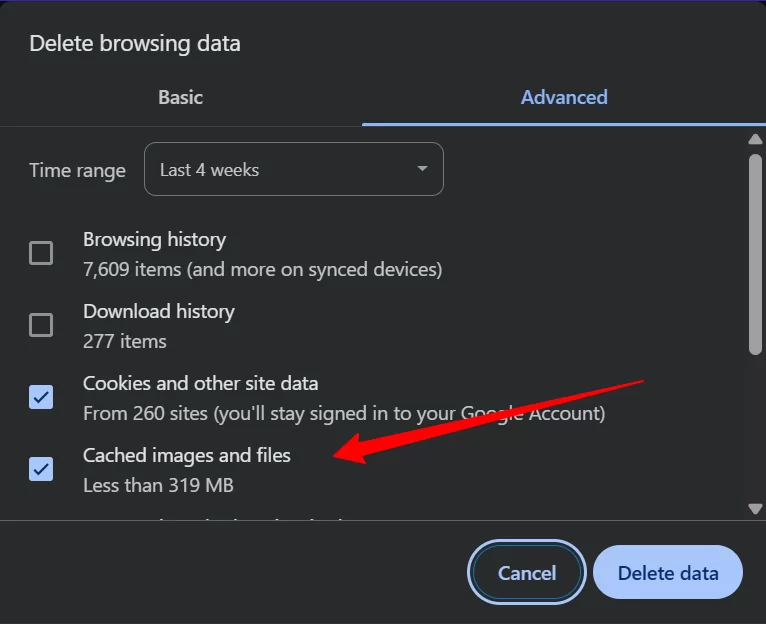766x624 pixels.
Task: Click the Download history label
Action: [x=159, y=311]
